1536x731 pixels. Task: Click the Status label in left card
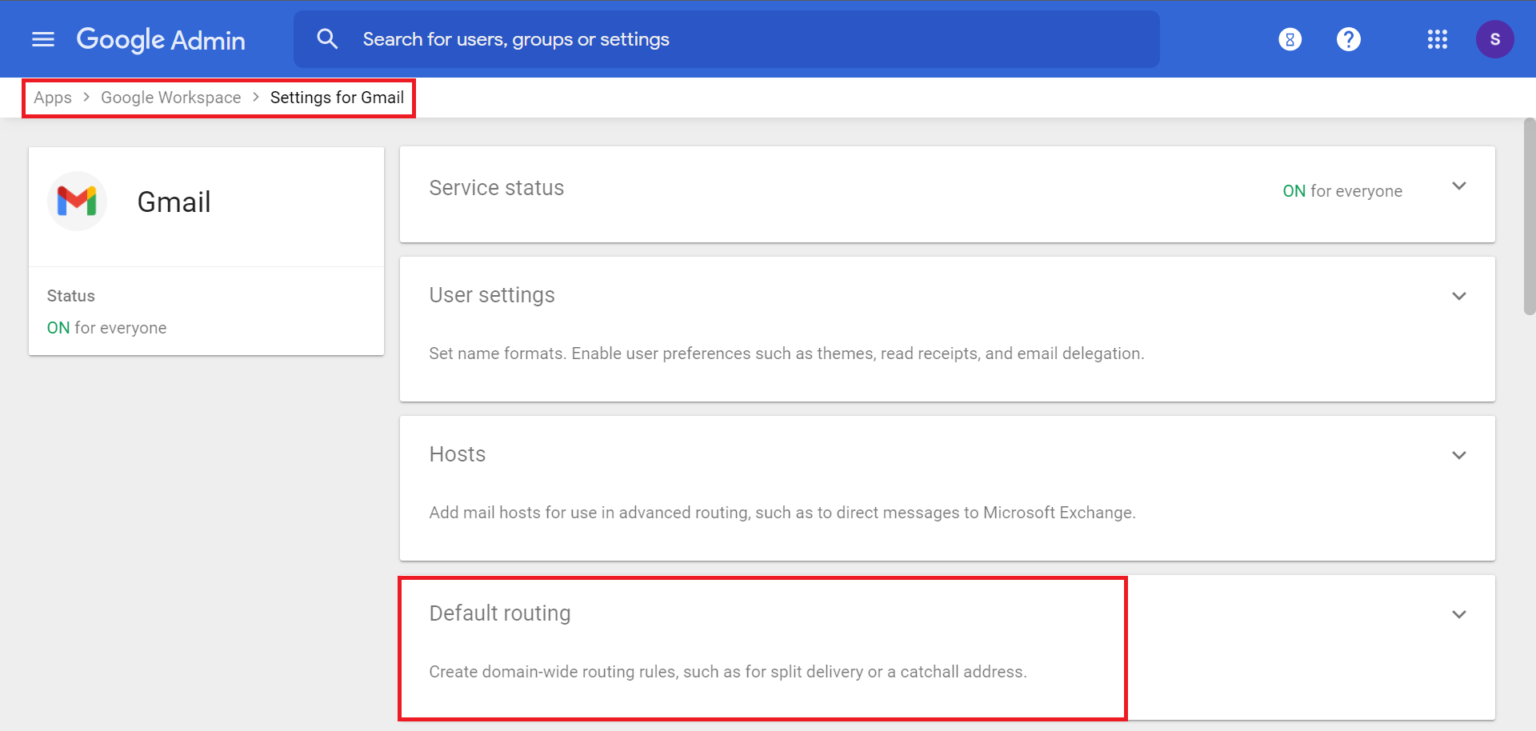pos(71,296)
